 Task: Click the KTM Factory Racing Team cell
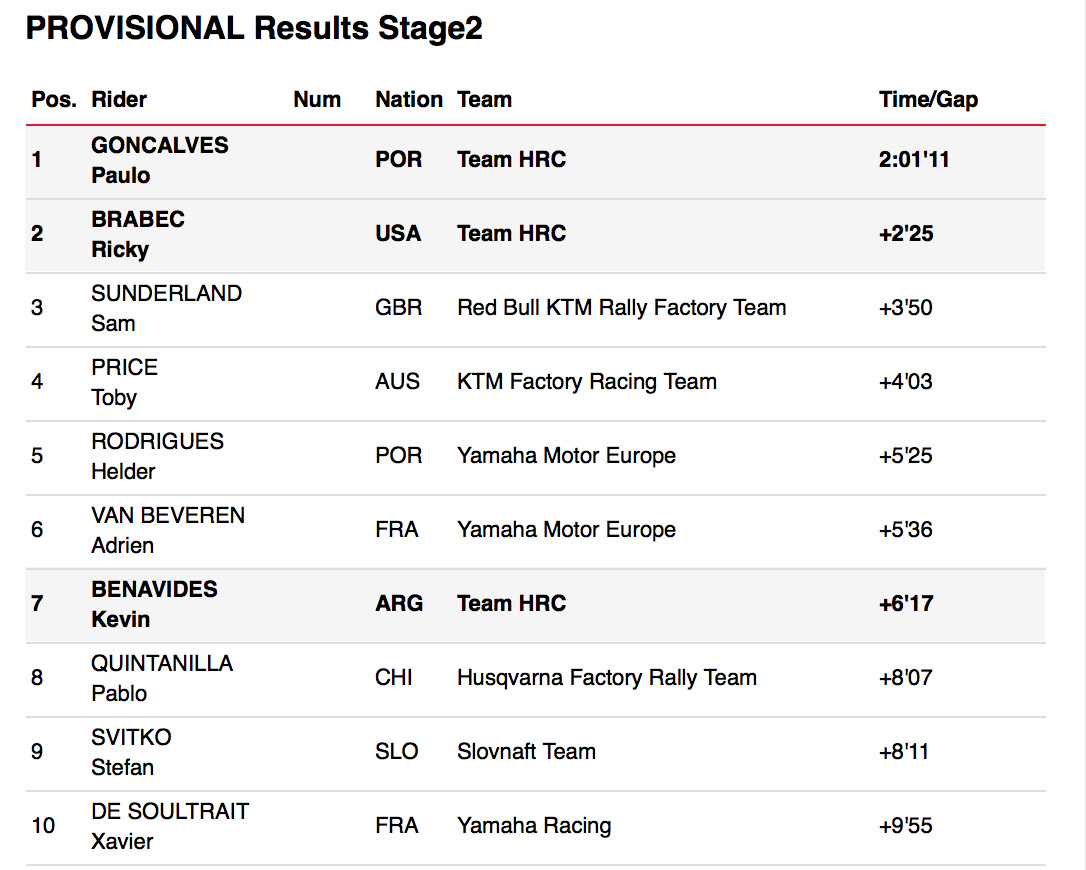click(586, 382)
